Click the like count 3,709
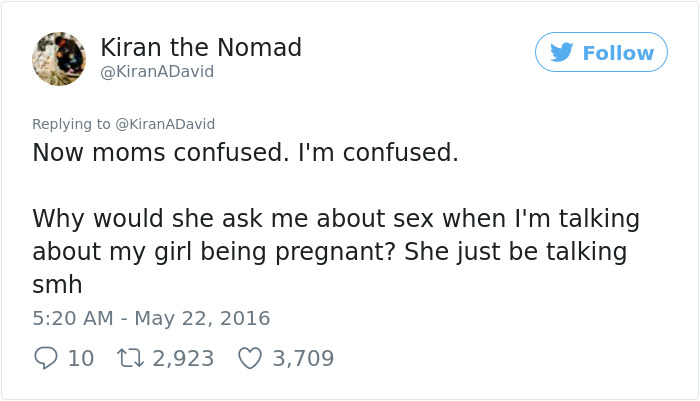This screenshot has height=401, width=700. point(303,358)
